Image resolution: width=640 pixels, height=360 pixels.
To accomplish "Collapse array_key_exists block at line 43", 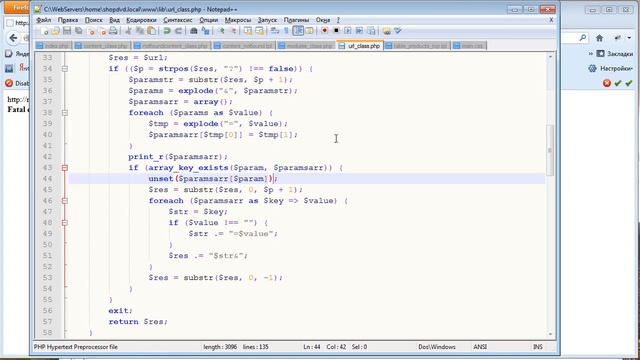I will (64, 168).
